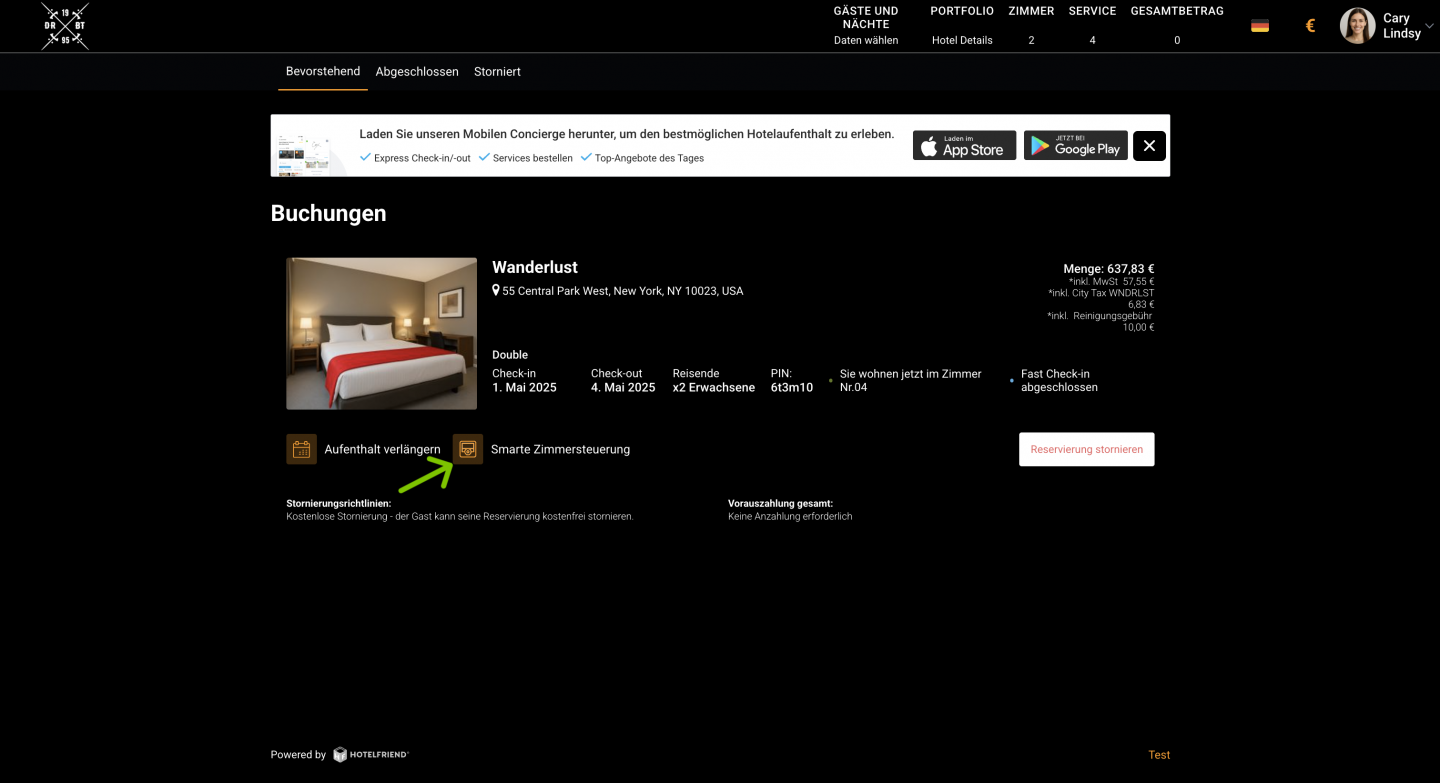
Task: Open the Service step
Action: tap(1092, 26)
